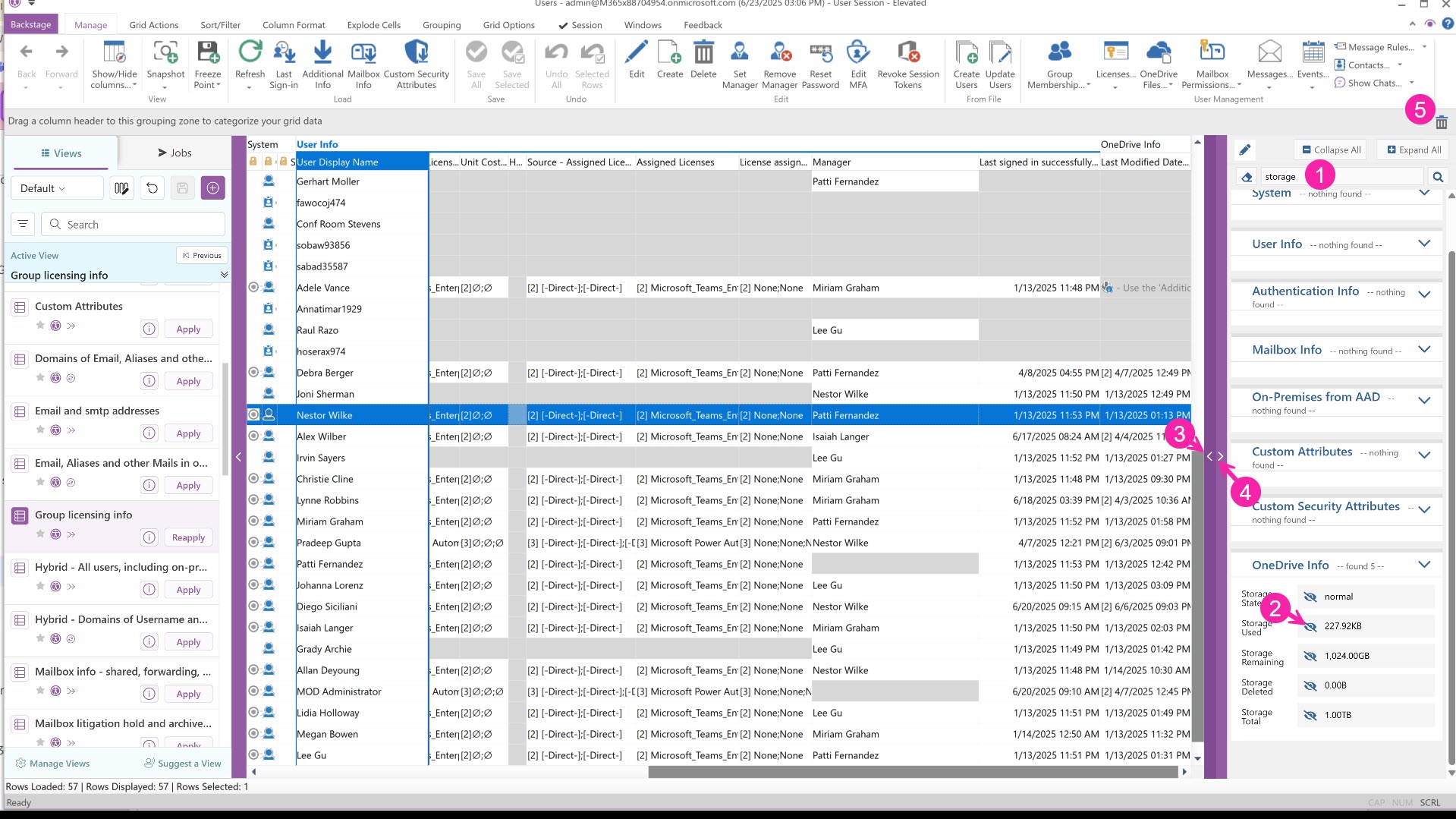
Task: Click the Set Manager icon
Action: point(739,53)
